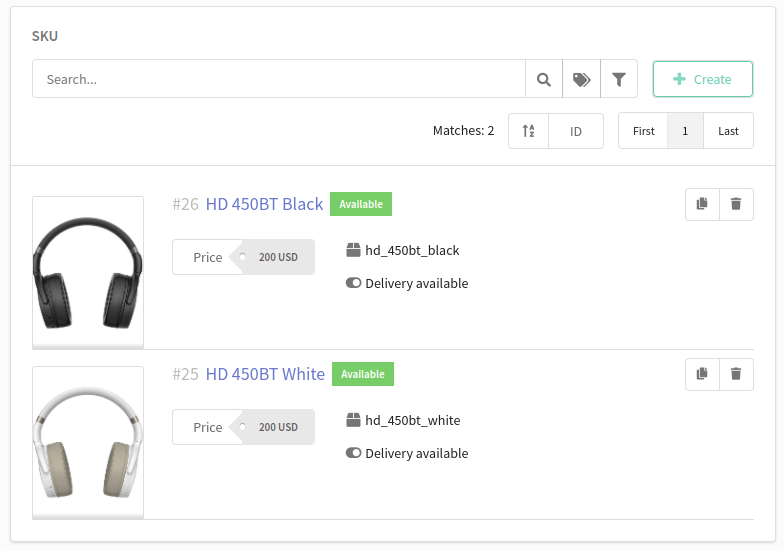Viewport: 784px width, 551px height.
Task: Create a new SKU
Action: (702, 79)
